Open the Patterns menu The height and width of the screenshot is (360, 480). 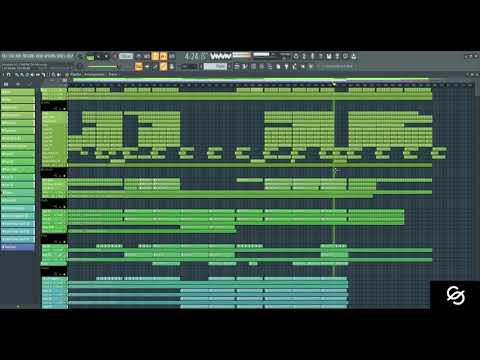pos(28,56)
